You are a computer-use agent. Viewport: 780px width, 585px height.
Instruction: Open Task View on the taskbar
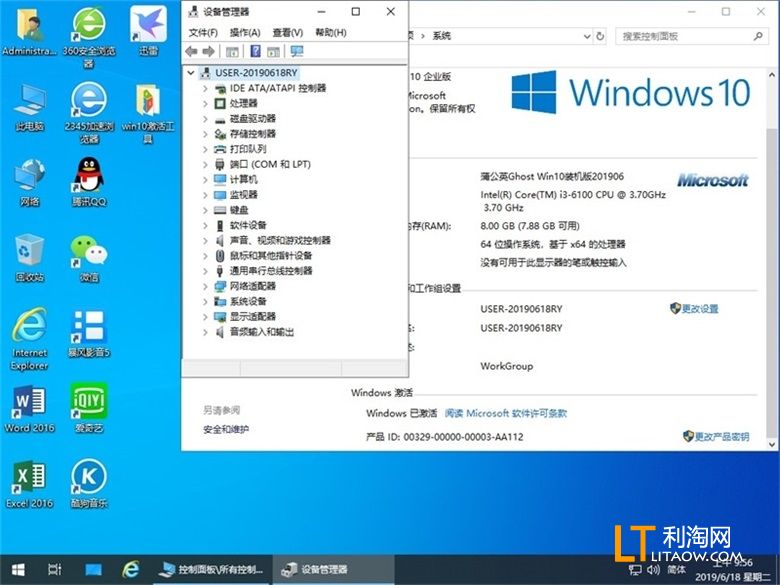pyautogui.click(x=55, y=570)
